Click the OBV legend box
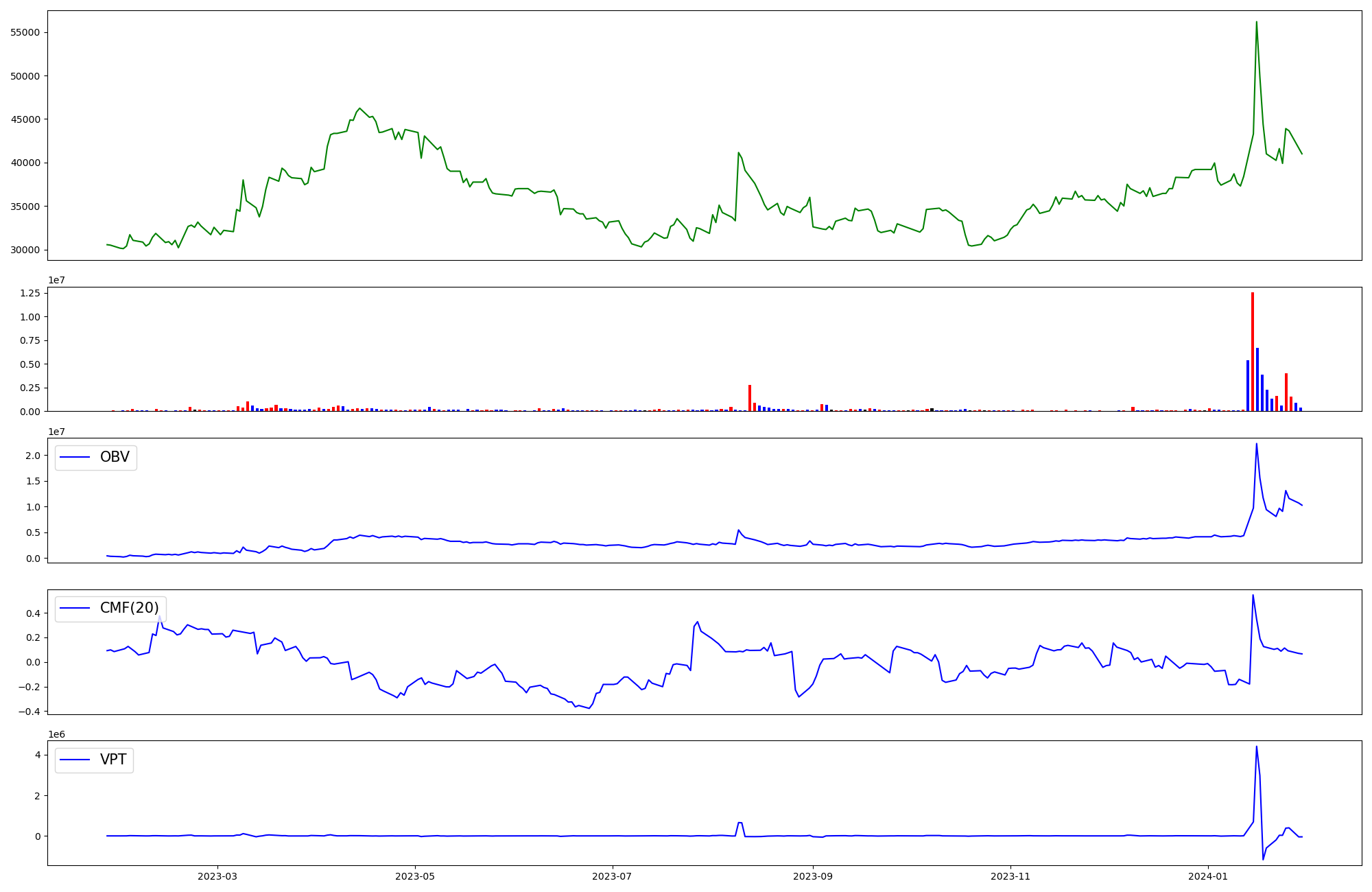The height and width of the screenshot is (892, 1372). pos(96,458)
